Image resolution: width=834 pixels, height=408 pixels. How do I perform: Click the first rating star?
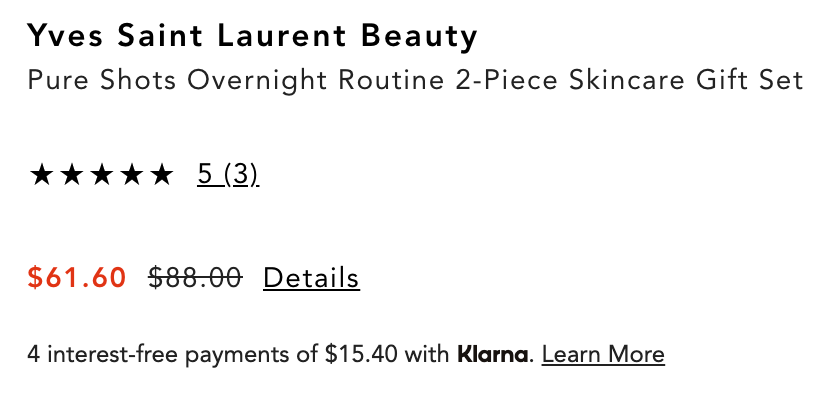pyautogui.click(x=42, y=176)
